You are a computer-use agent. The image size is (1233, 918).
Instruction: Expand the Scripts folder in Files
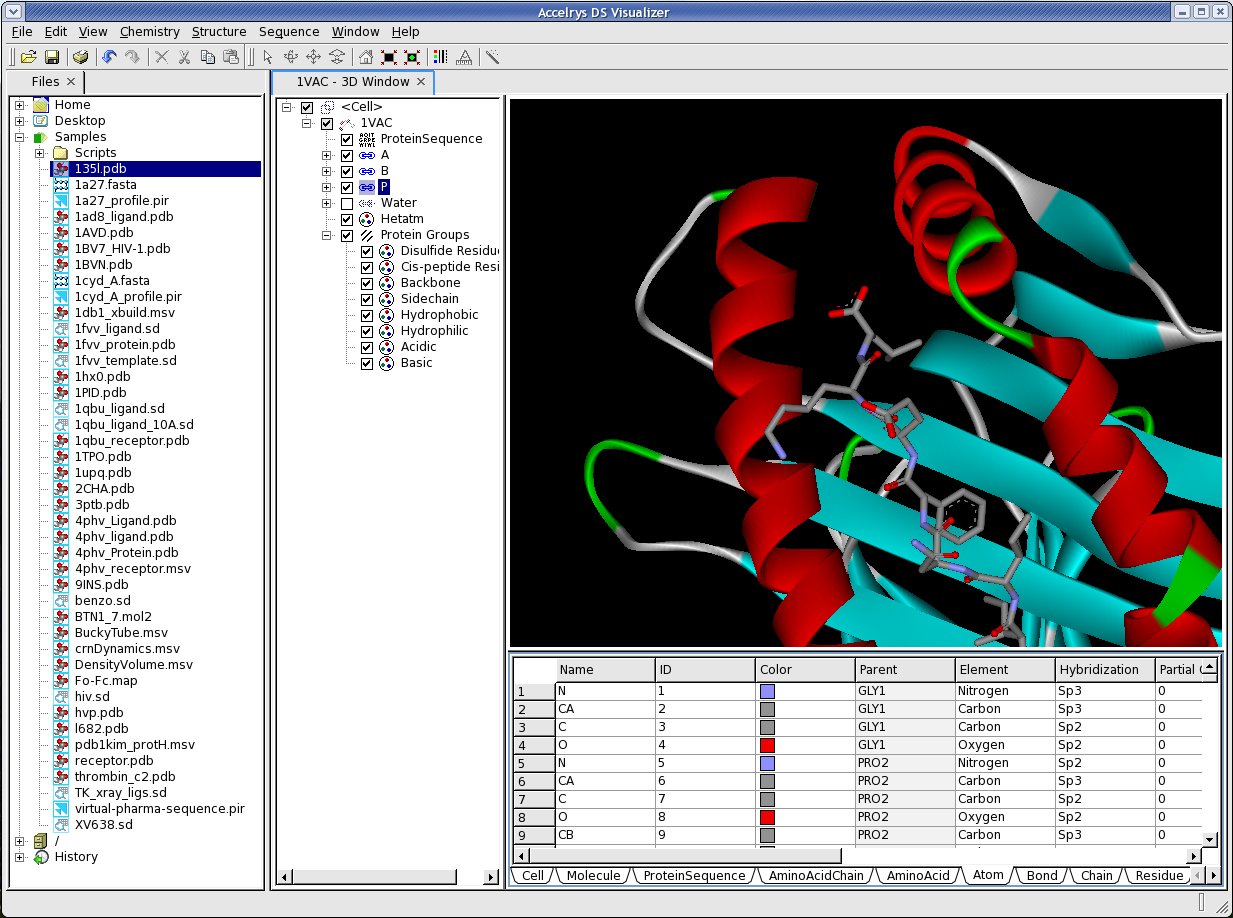40,153
